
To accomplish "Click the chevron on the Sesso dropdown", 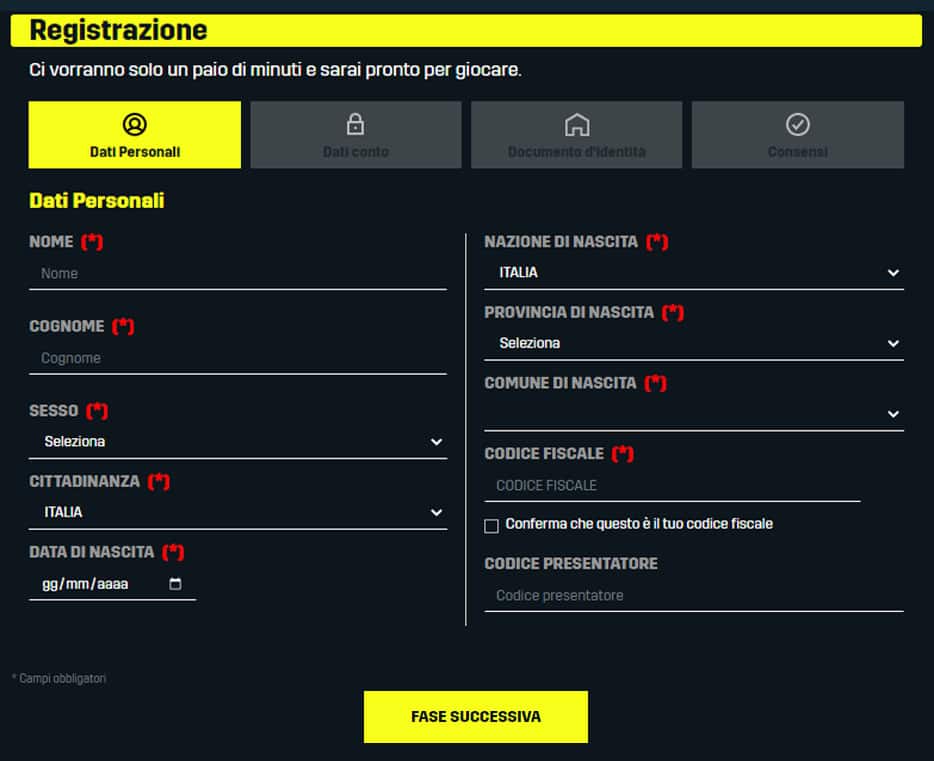I will [x=435, y=441].
